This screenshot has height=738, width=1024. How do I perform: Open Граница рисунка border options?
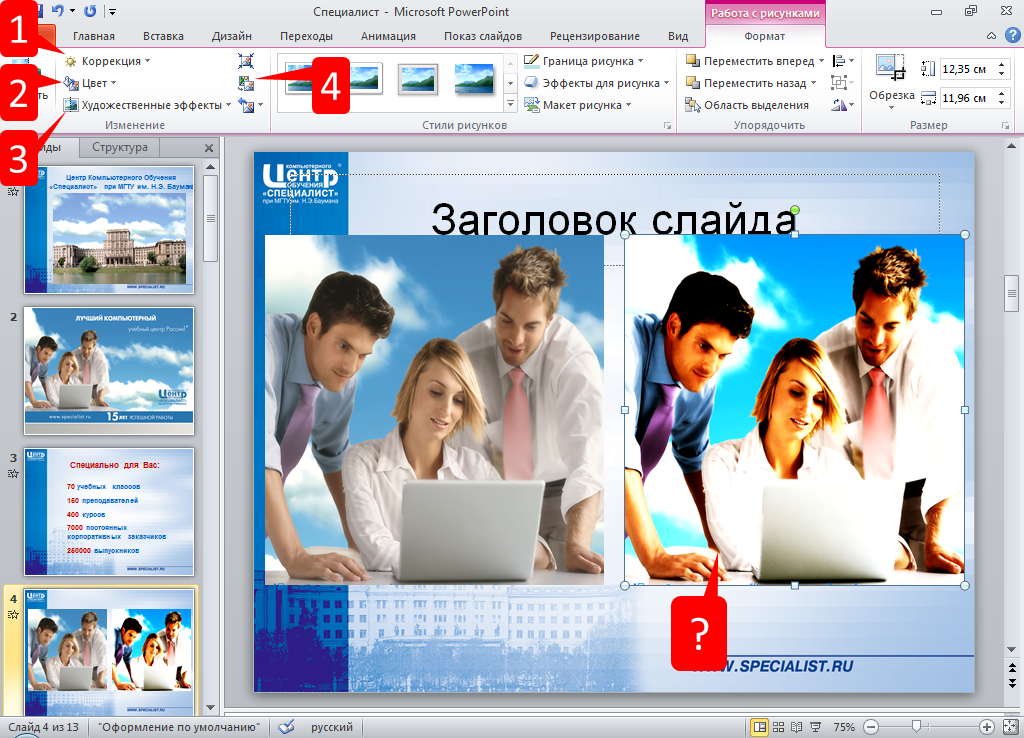(x=587, y=61)
